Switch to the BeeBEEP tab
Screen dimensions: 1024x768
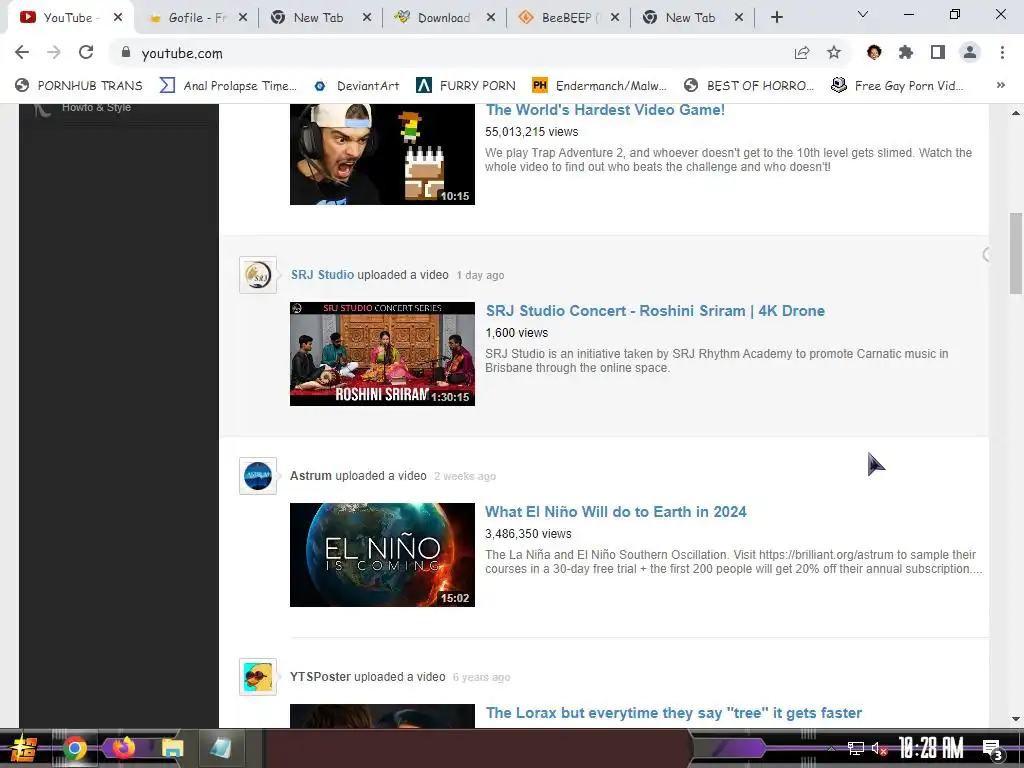pyautogui.click(x=568, y=18)
